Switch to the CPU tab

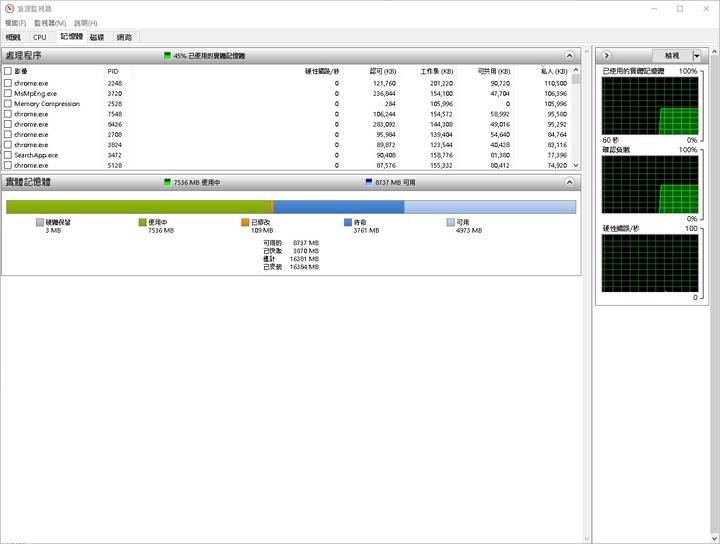click(40, 37)
